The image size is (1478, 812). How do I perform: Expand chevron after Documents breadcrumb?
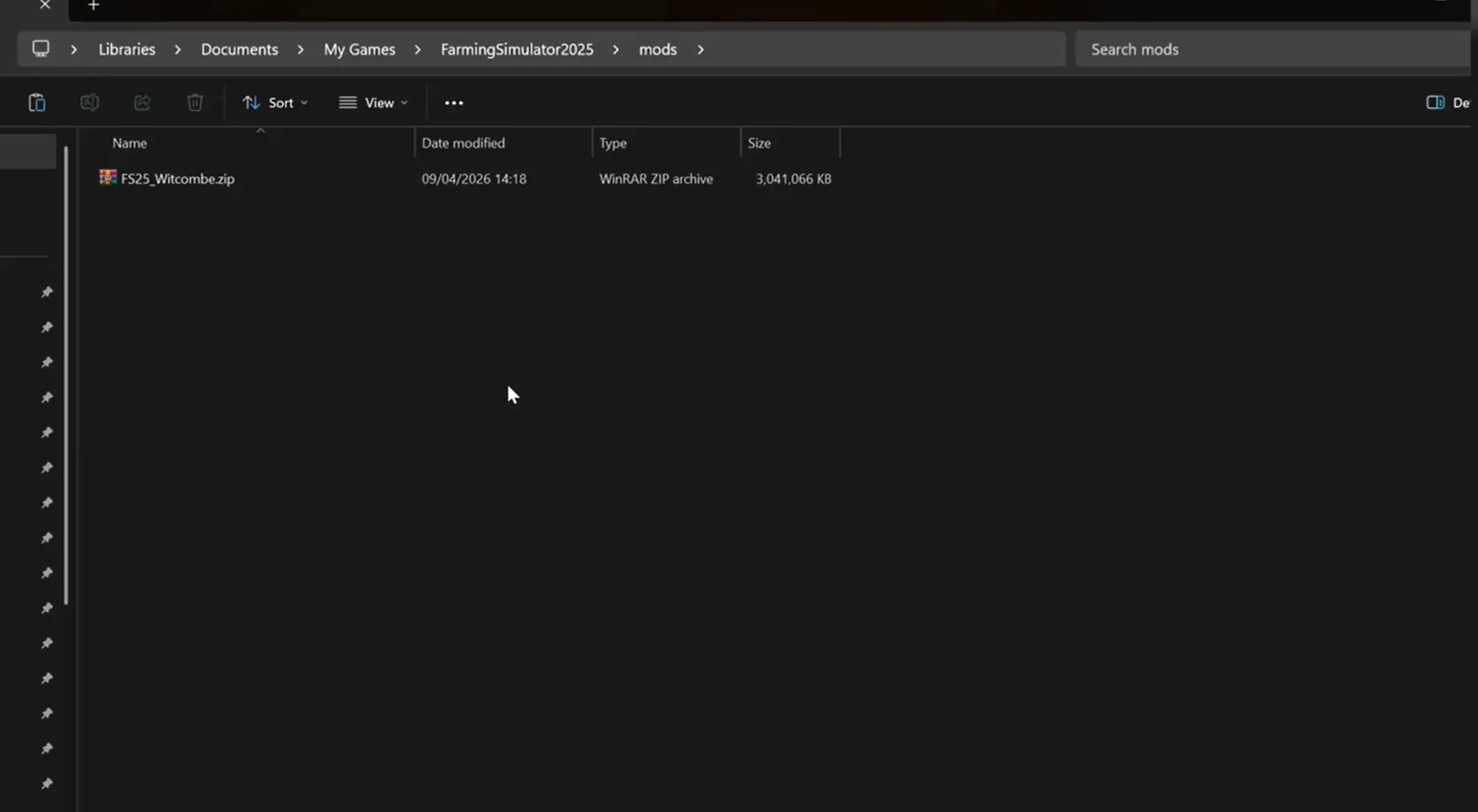(301, 50)
